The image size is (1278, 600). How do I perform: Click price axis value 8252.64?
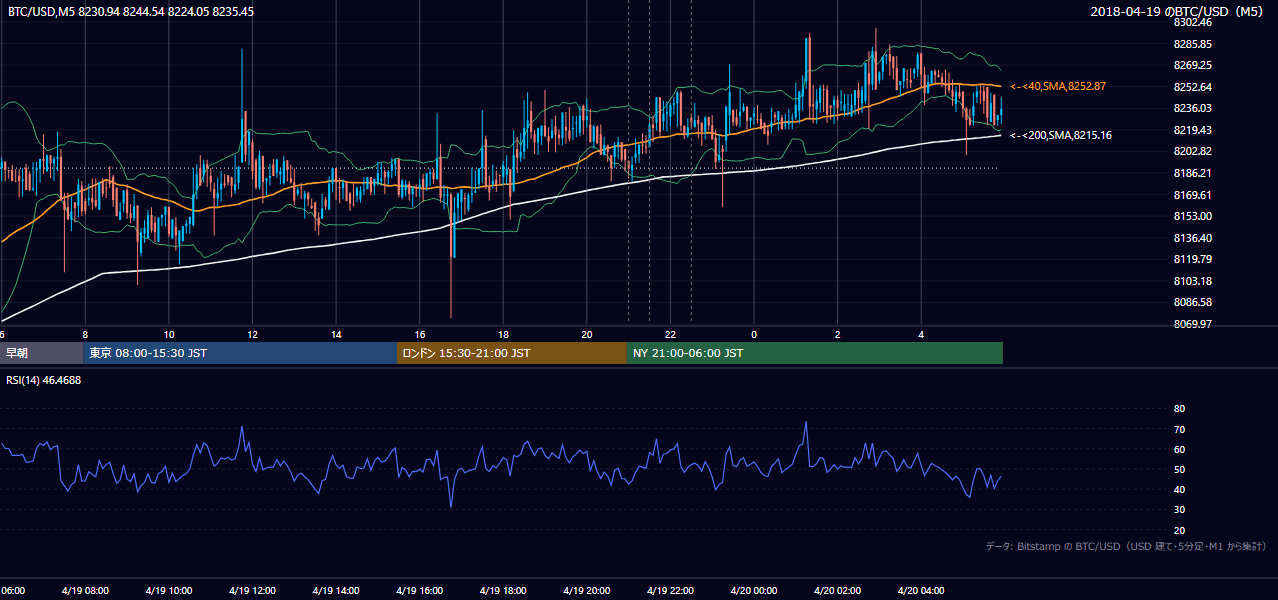point(1192,87)
